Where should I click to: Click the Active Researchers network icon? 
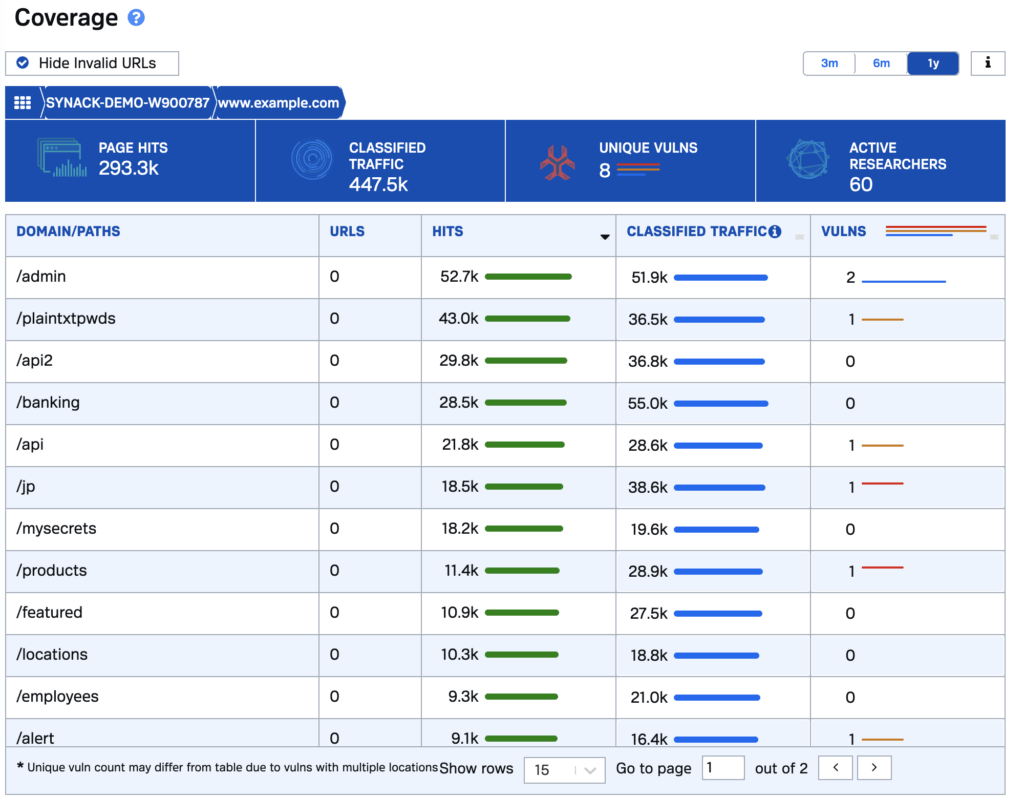coord(807,160)
